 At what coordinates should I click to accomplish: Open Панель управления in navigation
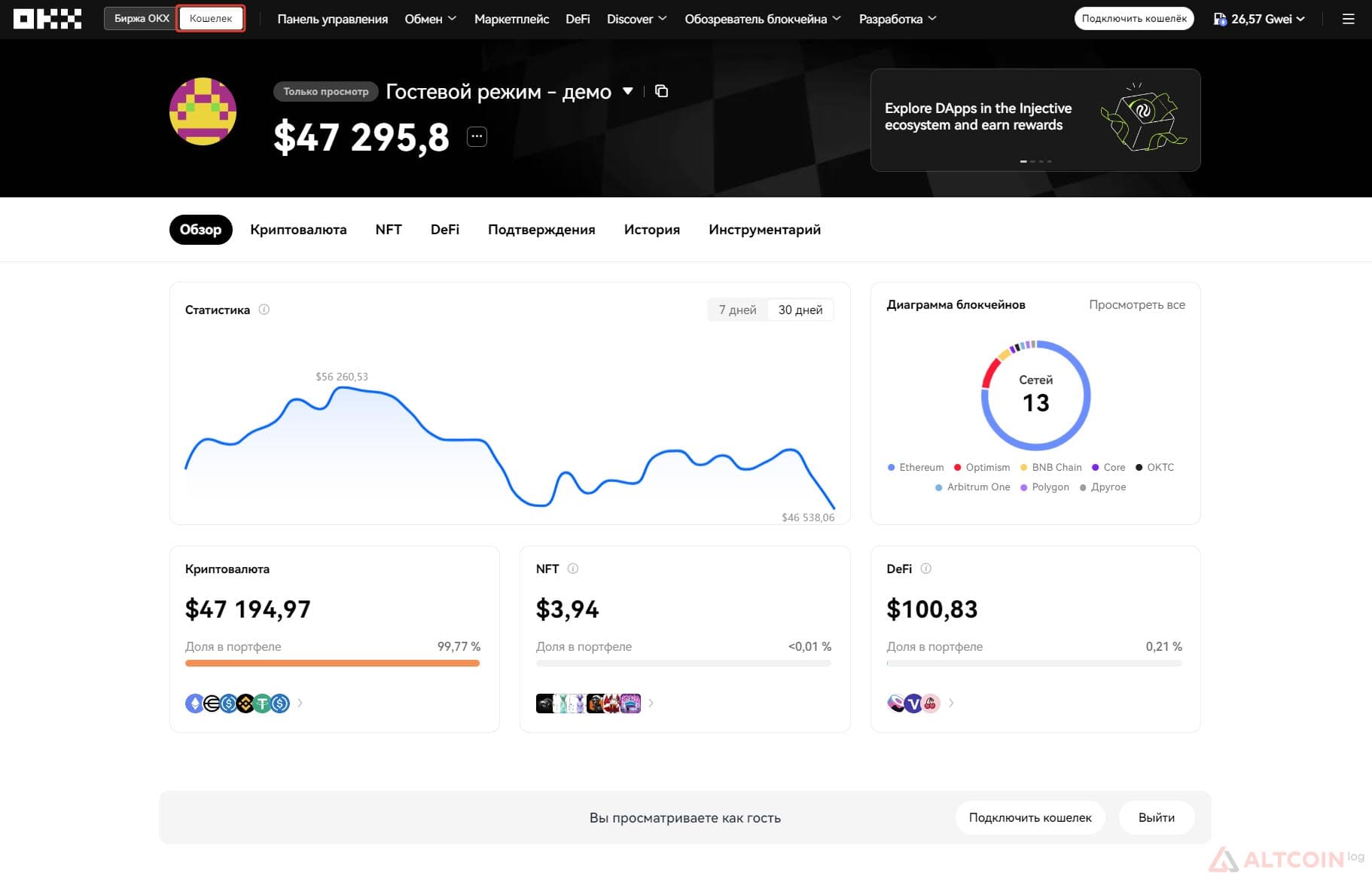333,19
